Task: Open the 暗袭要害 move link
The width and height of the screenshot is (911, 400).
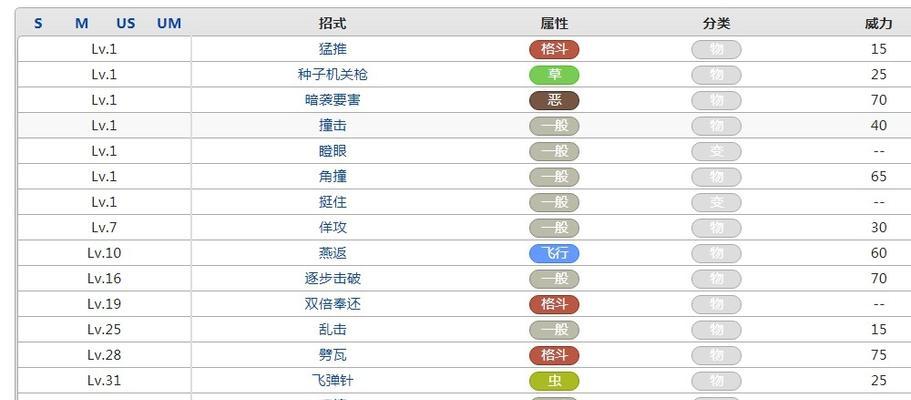Action: pos(333,101)
